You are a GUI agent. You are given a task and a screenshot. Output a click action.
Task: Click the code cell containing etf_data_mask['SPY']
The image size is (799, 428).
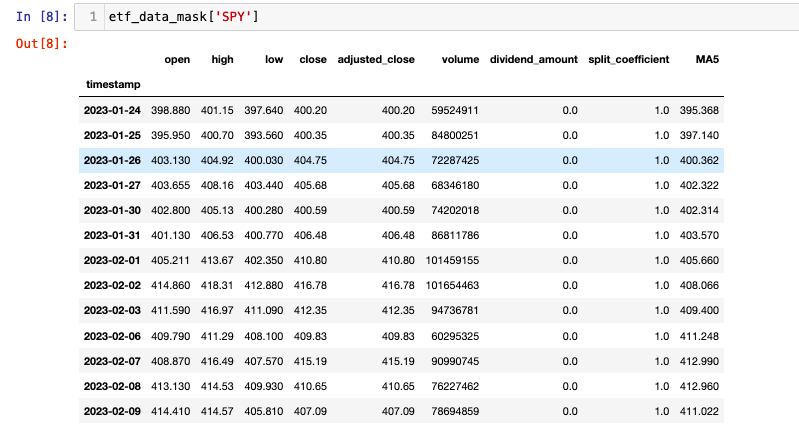[x=437, y=17]
